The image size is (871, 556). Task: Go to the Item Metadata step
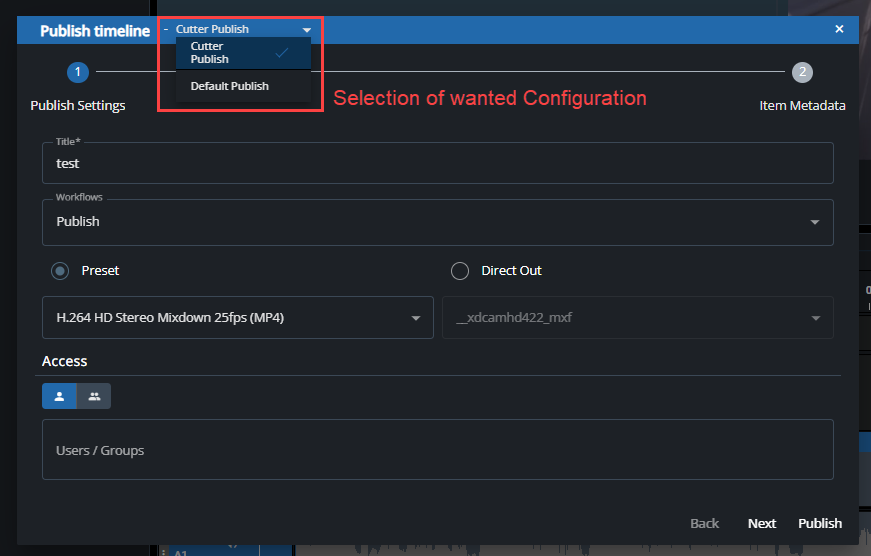(x=802, y=105)
